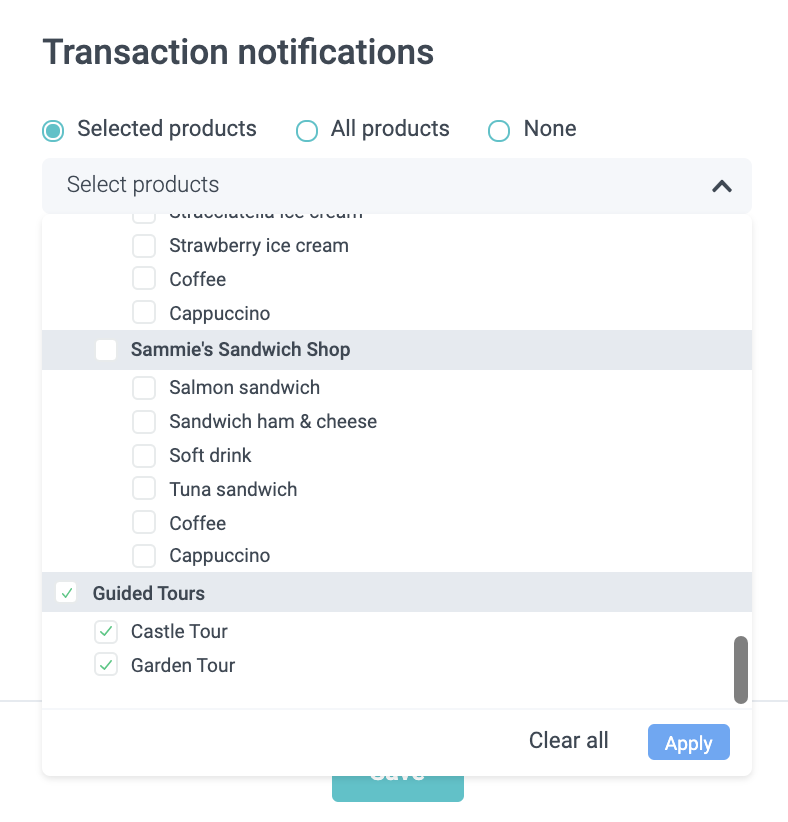Screen dimensions: 788x822
Task: Check the Strawberry ice cream checkbox
Action: [144, 246]
